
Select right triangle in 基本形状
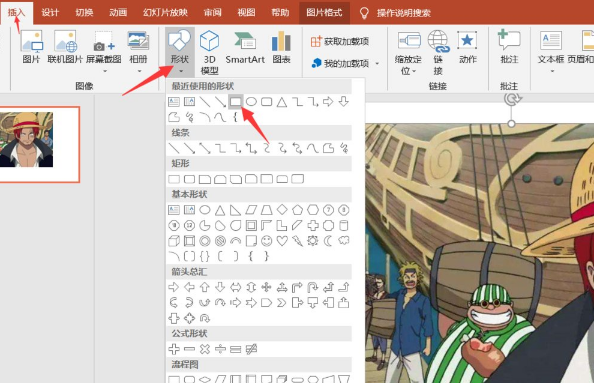point(236,210)
